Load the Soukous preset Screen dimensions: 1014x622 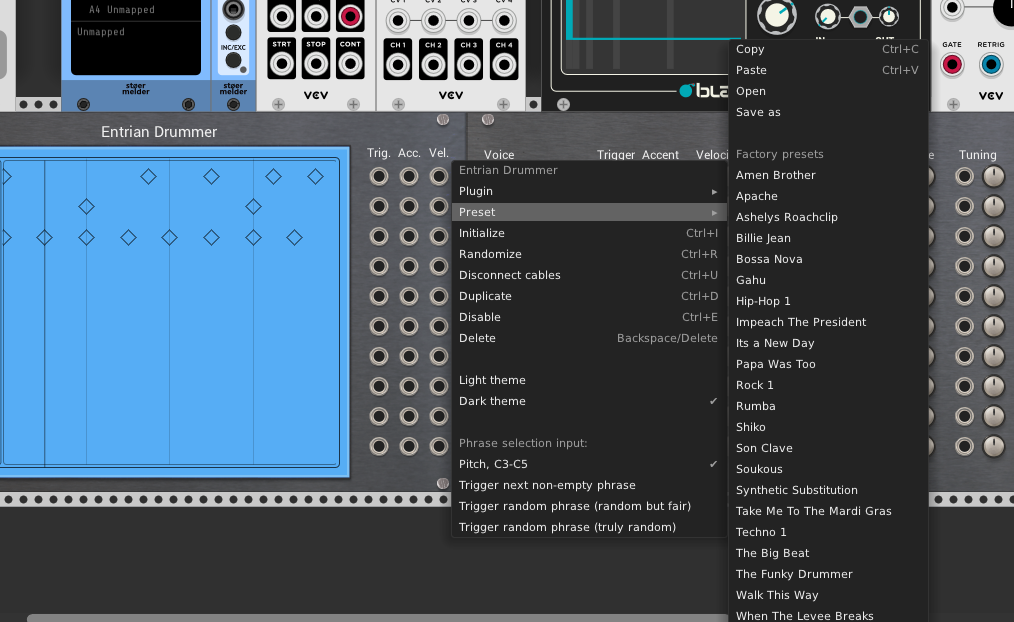tap(828, 469)
